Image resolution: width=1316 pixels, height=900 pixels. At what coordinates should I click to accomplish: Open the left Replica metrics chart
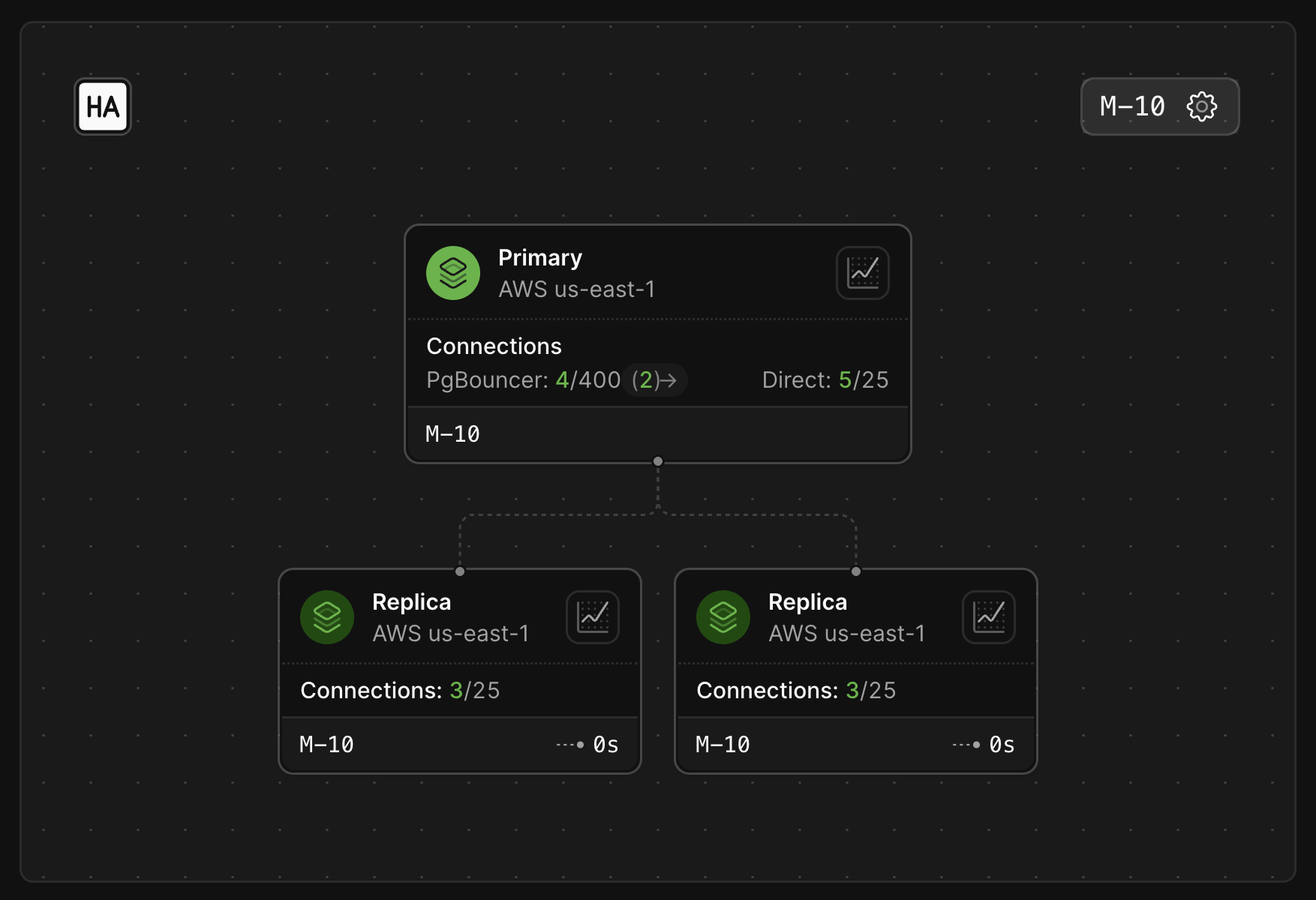click(592, 616)
